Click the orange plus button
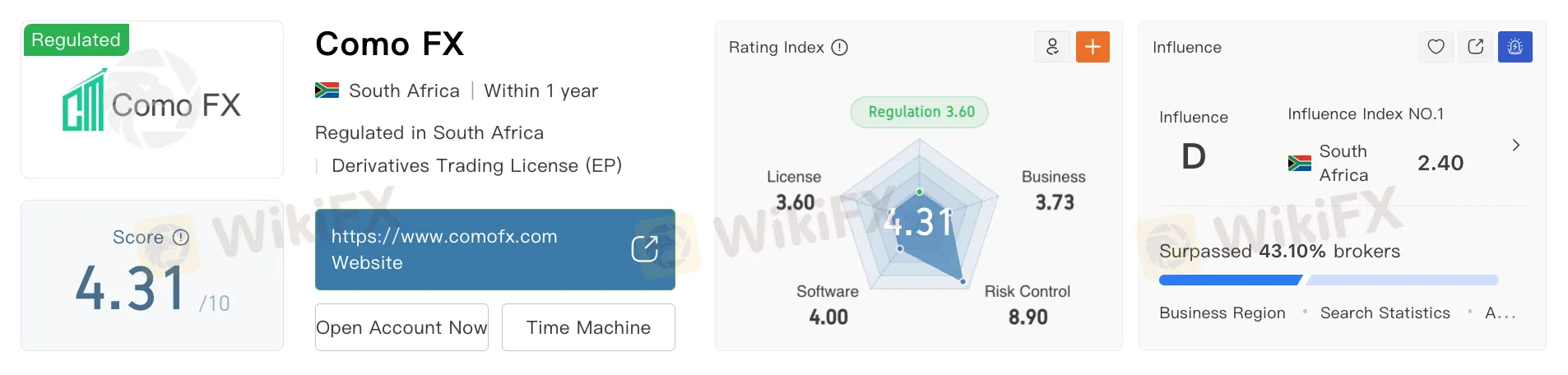1568x375 pixels. (x=1092, y=47)
